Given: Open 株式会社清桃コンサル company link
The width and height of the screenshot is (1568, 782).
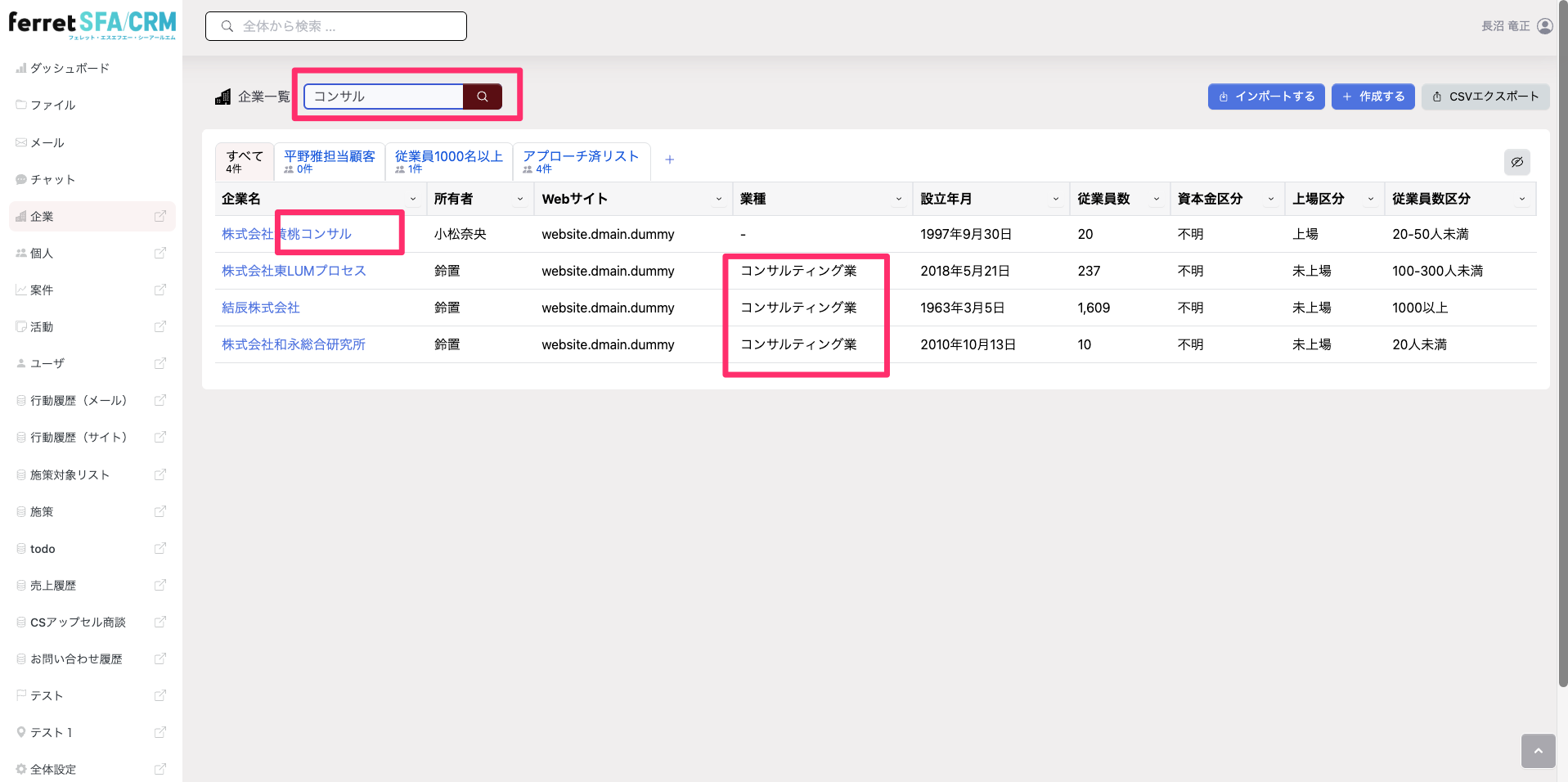Looking at the screenshot, I should tap(286, 234).
